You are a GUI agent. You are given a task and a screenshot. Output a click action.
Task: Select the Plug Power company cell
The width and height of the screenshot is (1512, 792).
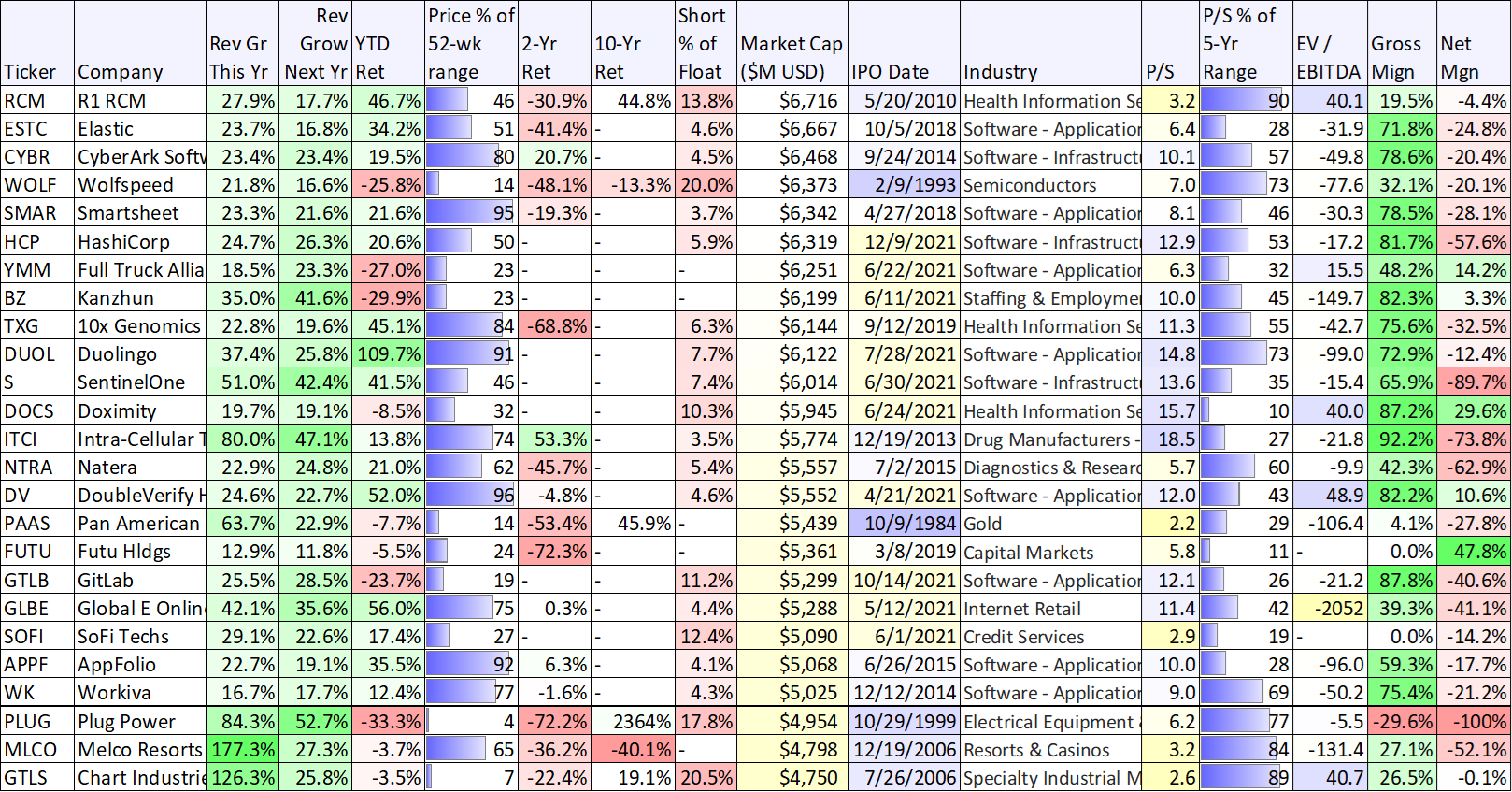point(140,722)
